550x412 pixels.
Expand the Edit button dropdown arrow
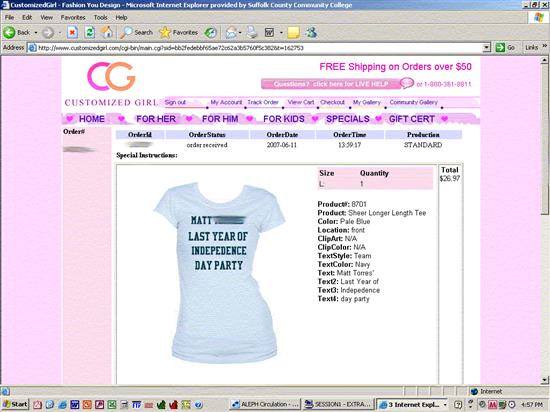(281, 33)
